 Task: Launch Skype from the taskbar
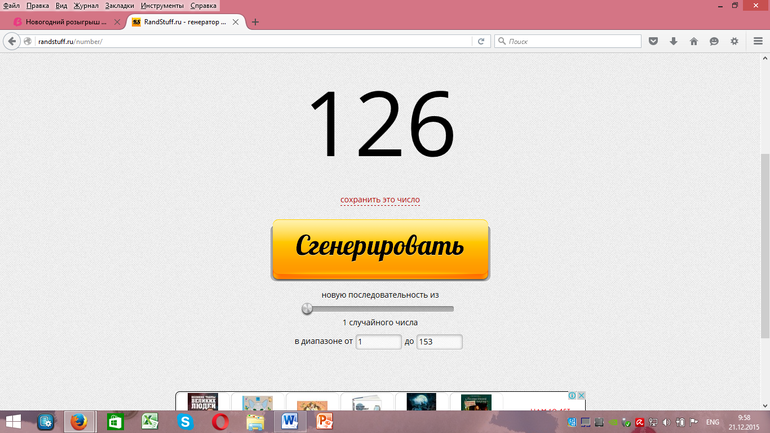pos(185,421)
